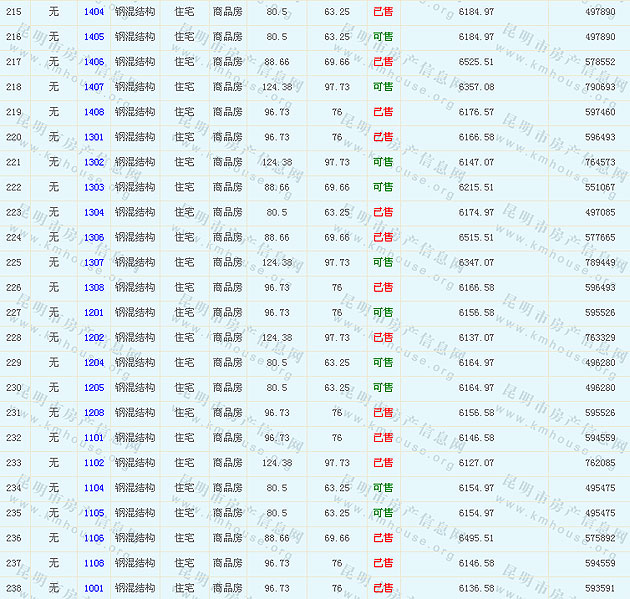Click room number 1301
630x599 pixels.
pyautogui.click(x=93, y=137)
